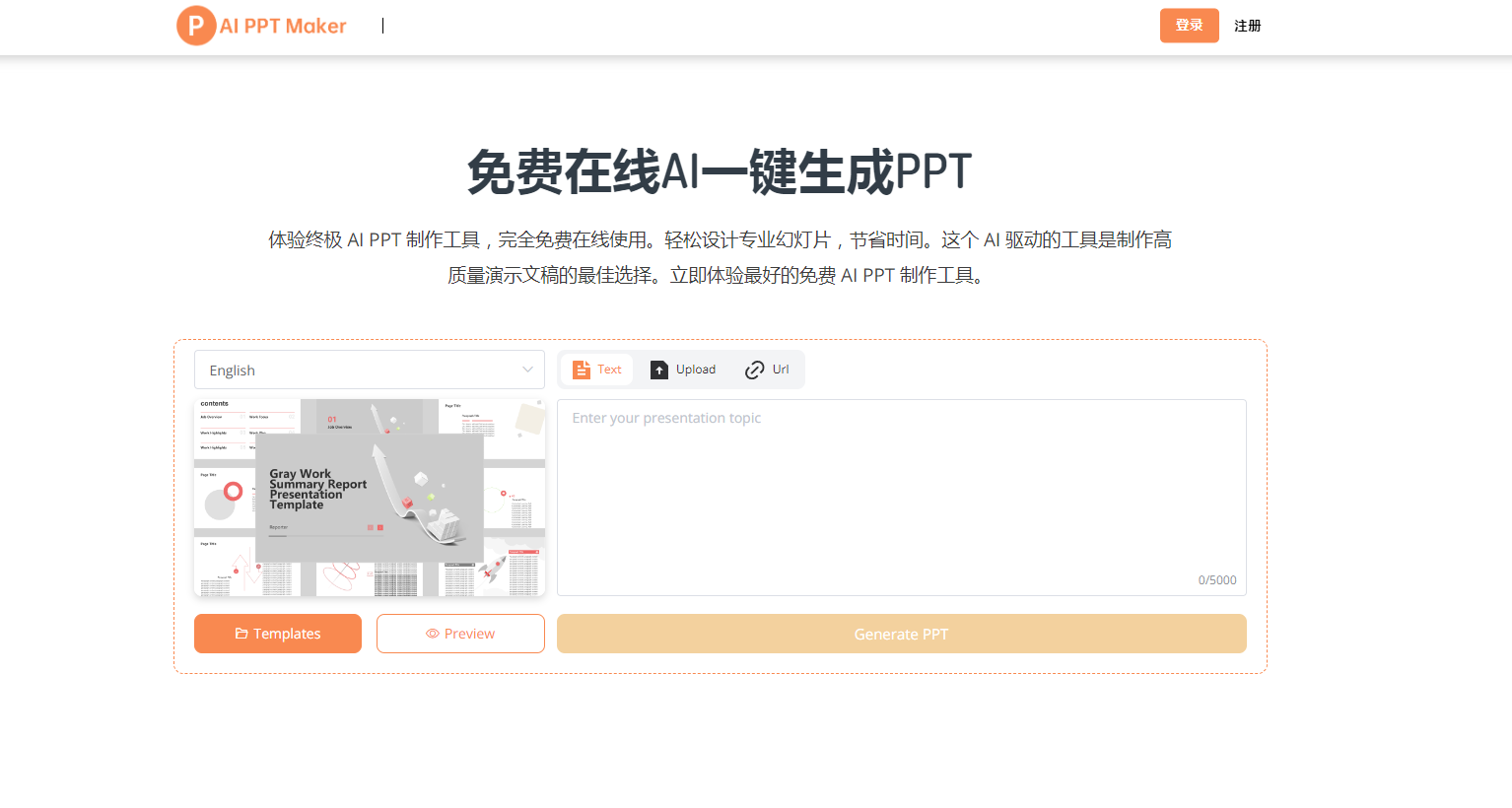1512x808 pixels.
Task: Click the Preview button
Action: pos(460,634)
